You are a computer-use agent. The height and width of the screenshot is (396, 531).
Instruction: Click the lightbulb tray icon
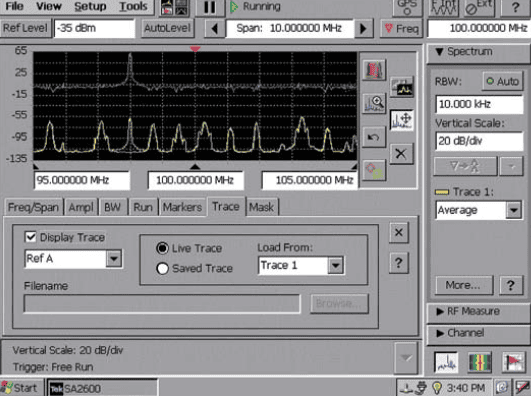pos(437,388)
